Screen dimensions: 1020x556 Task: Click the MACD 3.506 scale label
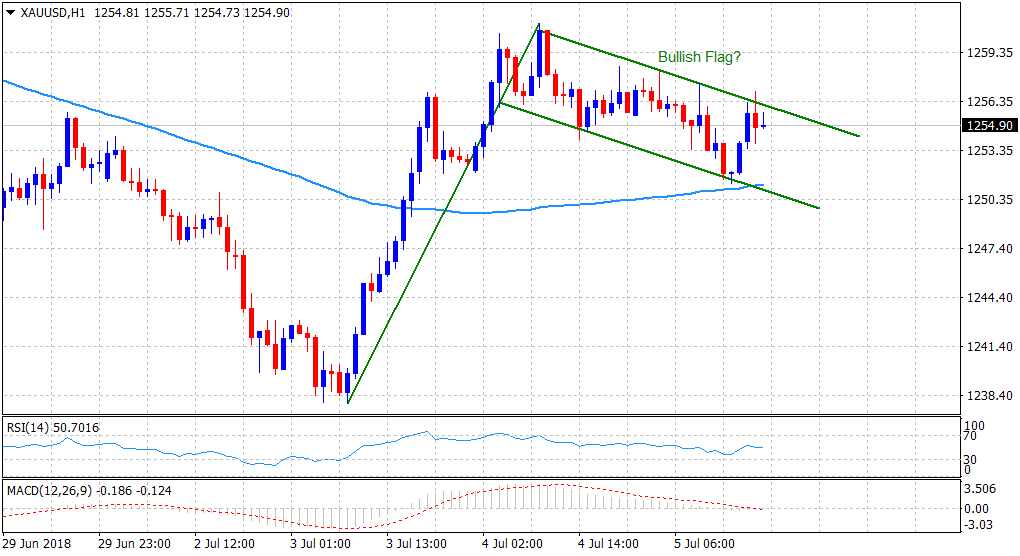(x=981, y=491)
